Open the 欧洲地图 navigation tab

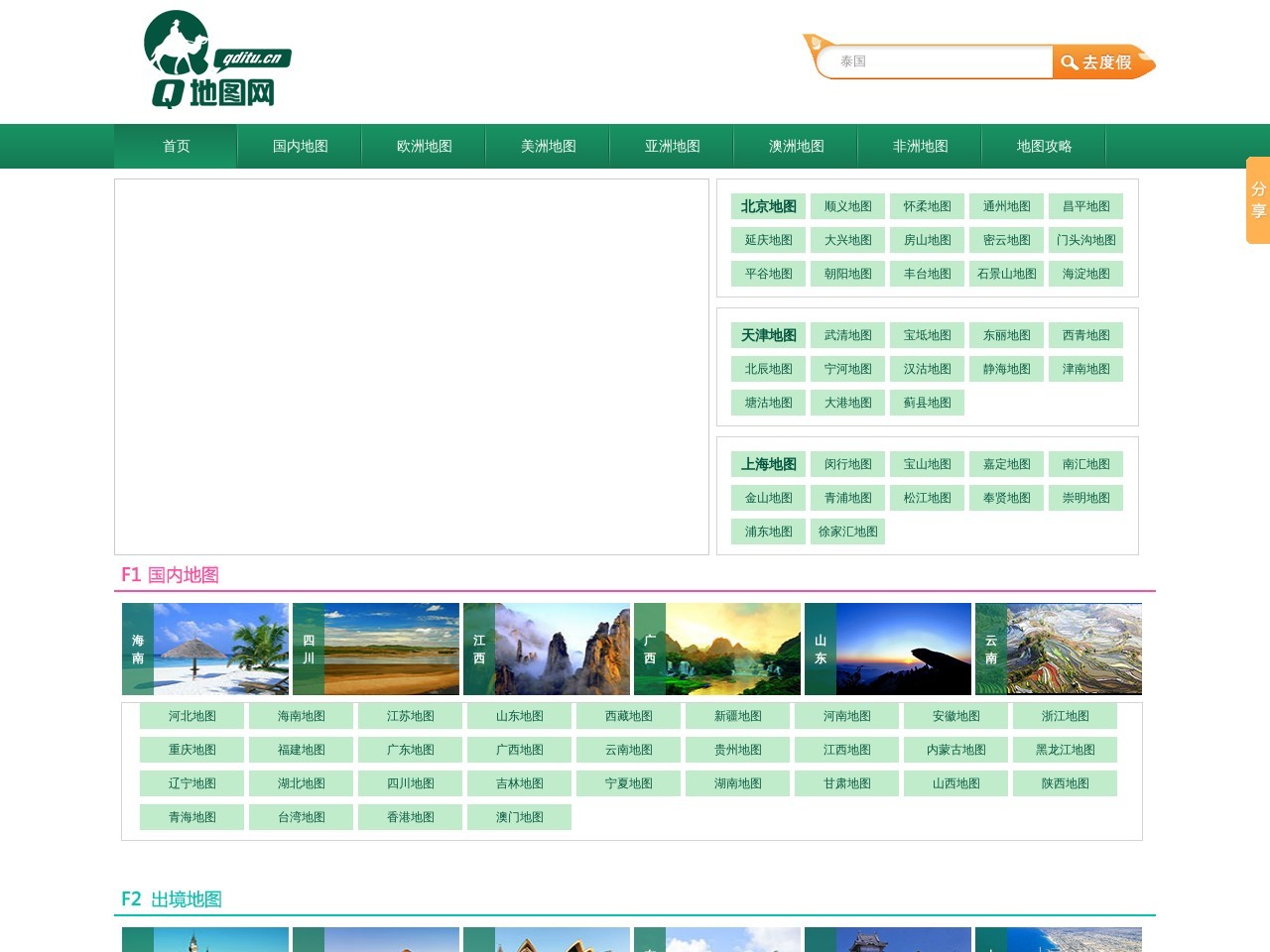tap(424, 146)
